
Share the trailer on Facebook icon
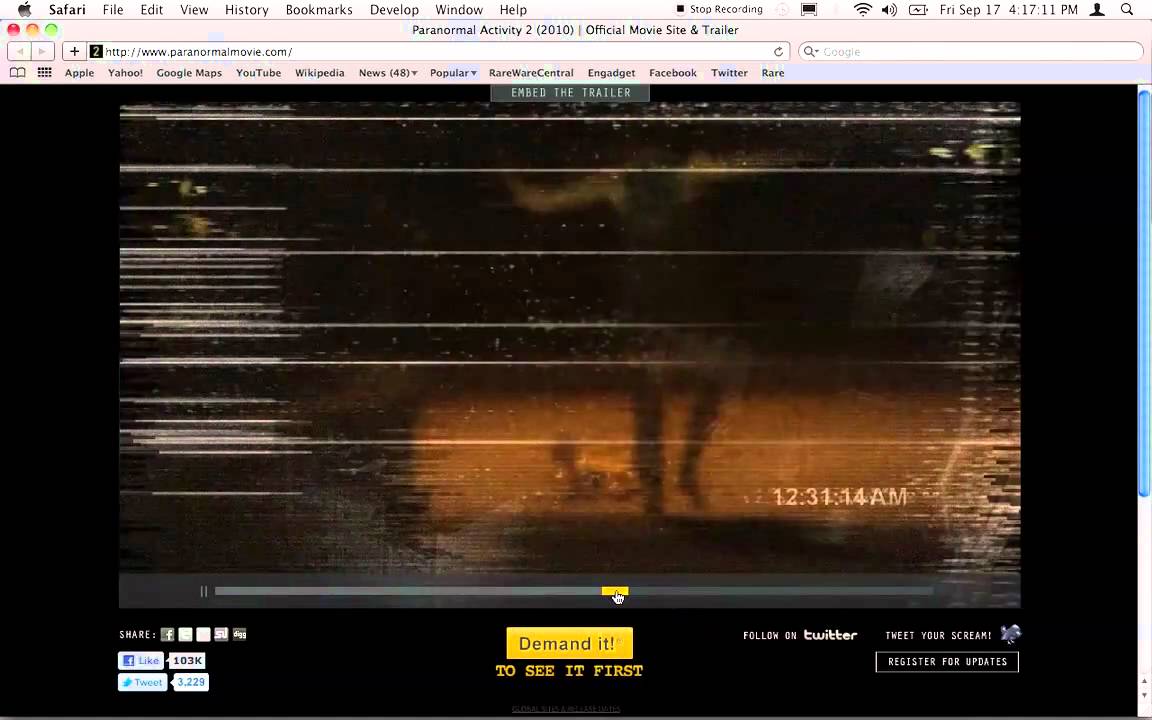tap(168, 634)
